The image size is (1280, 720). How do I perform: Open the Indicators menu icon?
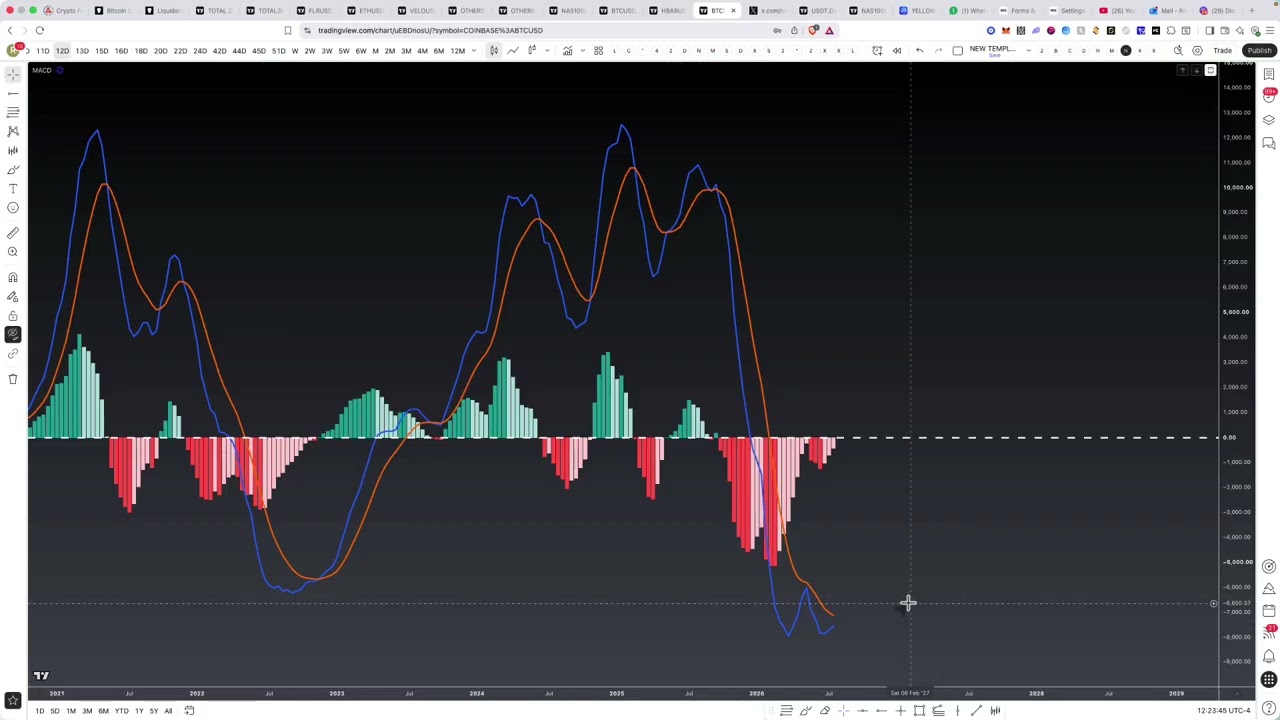[567, 51]
